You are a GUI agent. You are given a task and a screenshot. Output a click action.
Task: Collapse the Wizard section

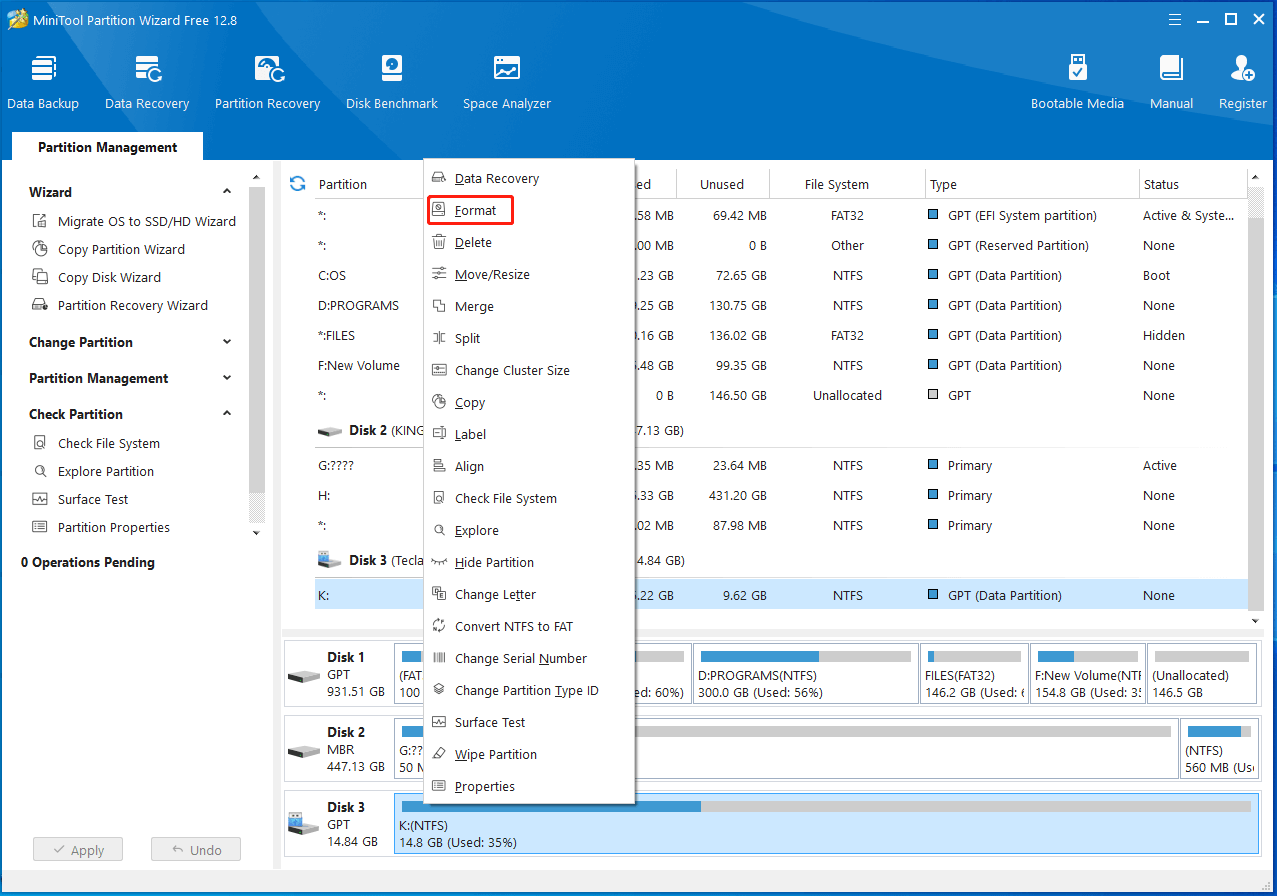pos(227,191)
